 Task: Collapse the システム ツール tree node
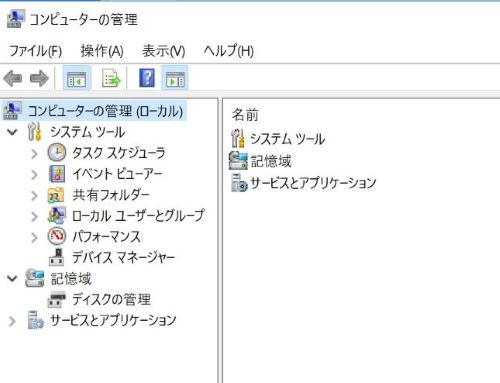(12, 132)
